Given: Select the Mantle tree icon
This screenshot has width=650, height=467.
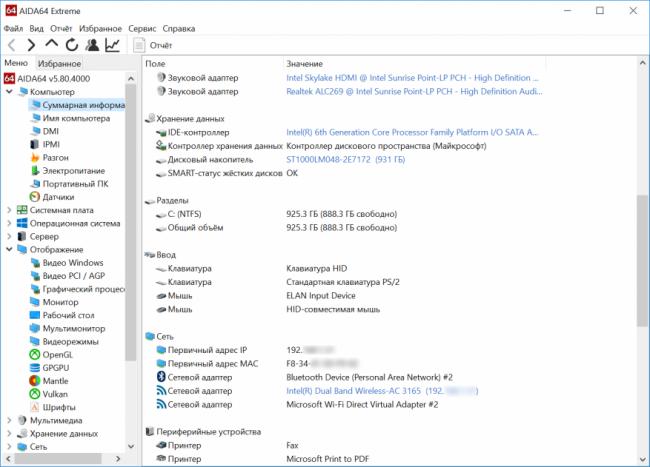Looking at the screenshot, I should pyautogui.click(x=35, y=380).
